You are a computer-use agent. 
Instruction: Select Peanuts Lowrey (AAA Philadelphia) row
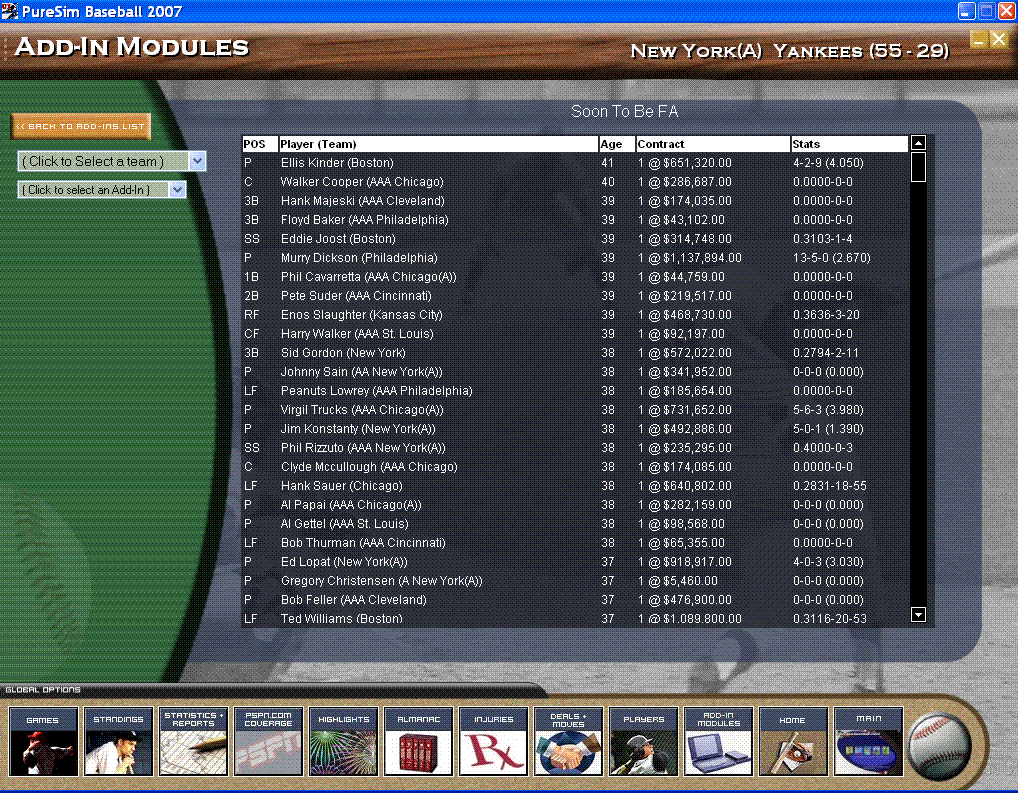pos(575,391)
